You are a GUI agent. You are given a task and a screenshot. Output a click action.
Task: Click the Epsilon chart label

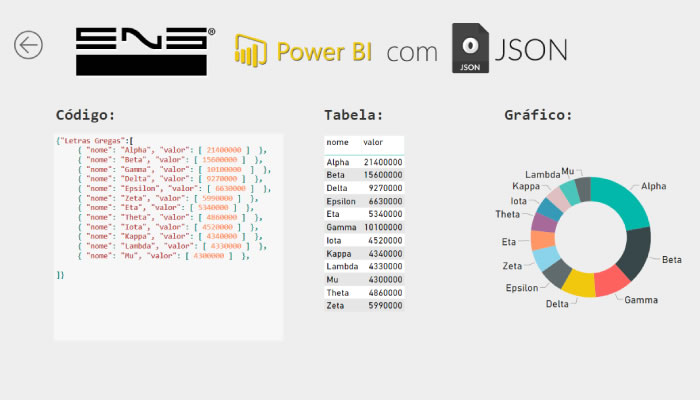pos(522,288)
